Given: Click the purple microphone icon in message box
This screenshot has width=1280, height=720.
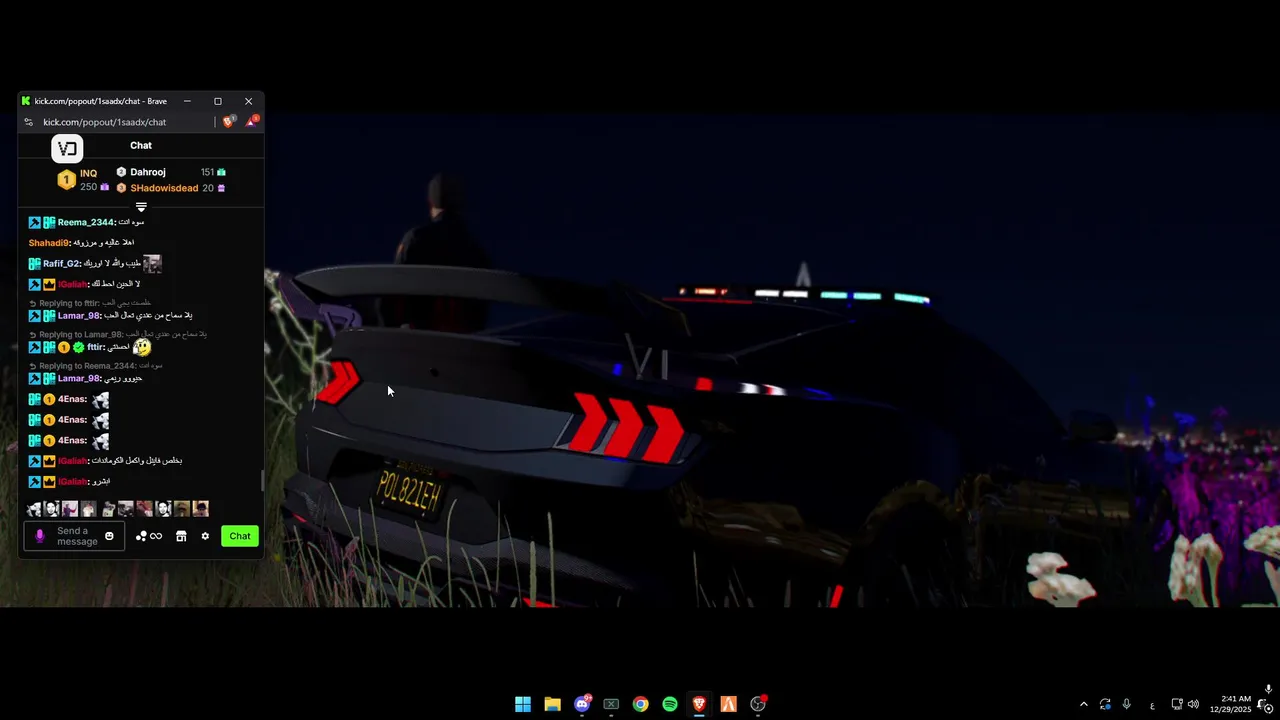Looking at the screenshot, I should tap(40, 536).
